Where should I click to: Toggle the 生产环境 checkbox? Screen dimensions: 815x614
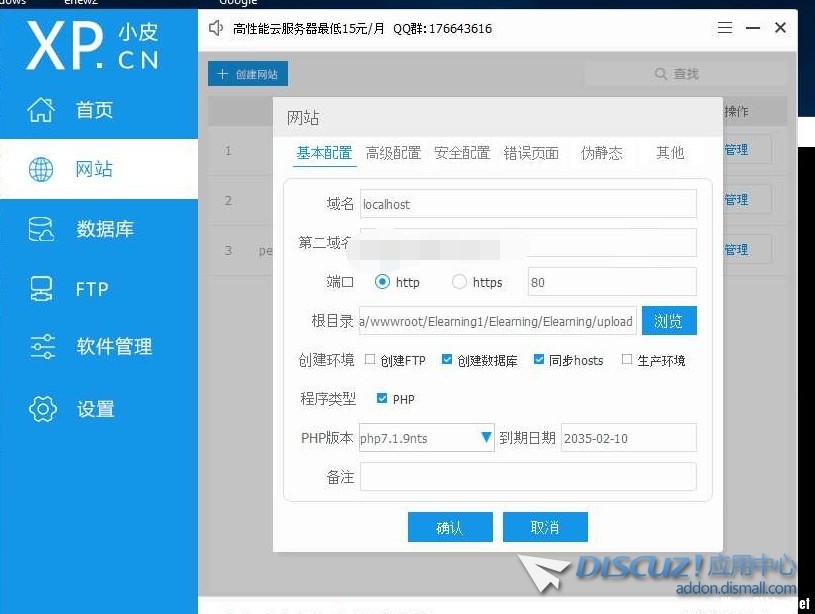627,360
